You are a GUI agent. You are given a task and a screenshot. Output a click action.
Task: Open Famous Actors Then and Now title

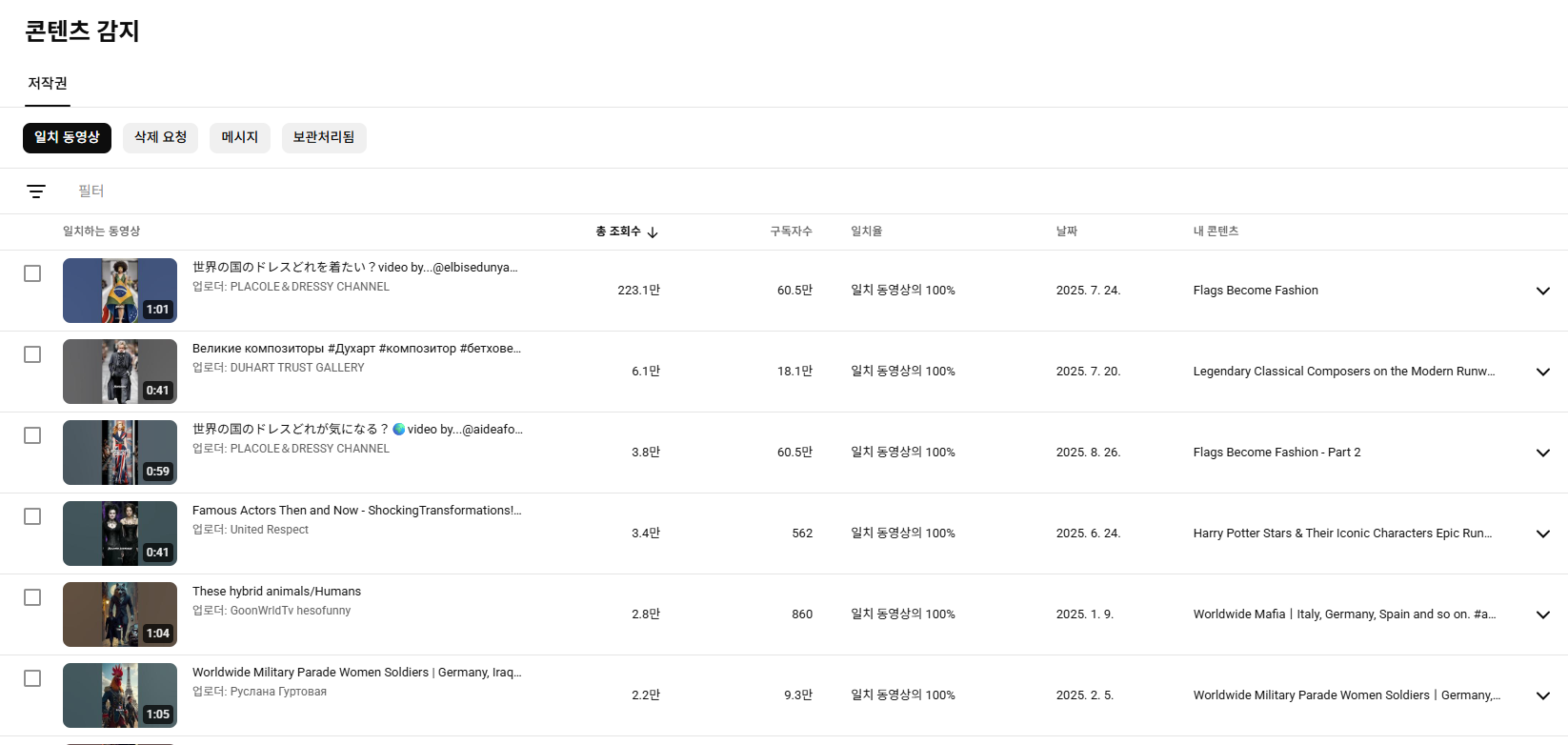(x=357, y=511)
